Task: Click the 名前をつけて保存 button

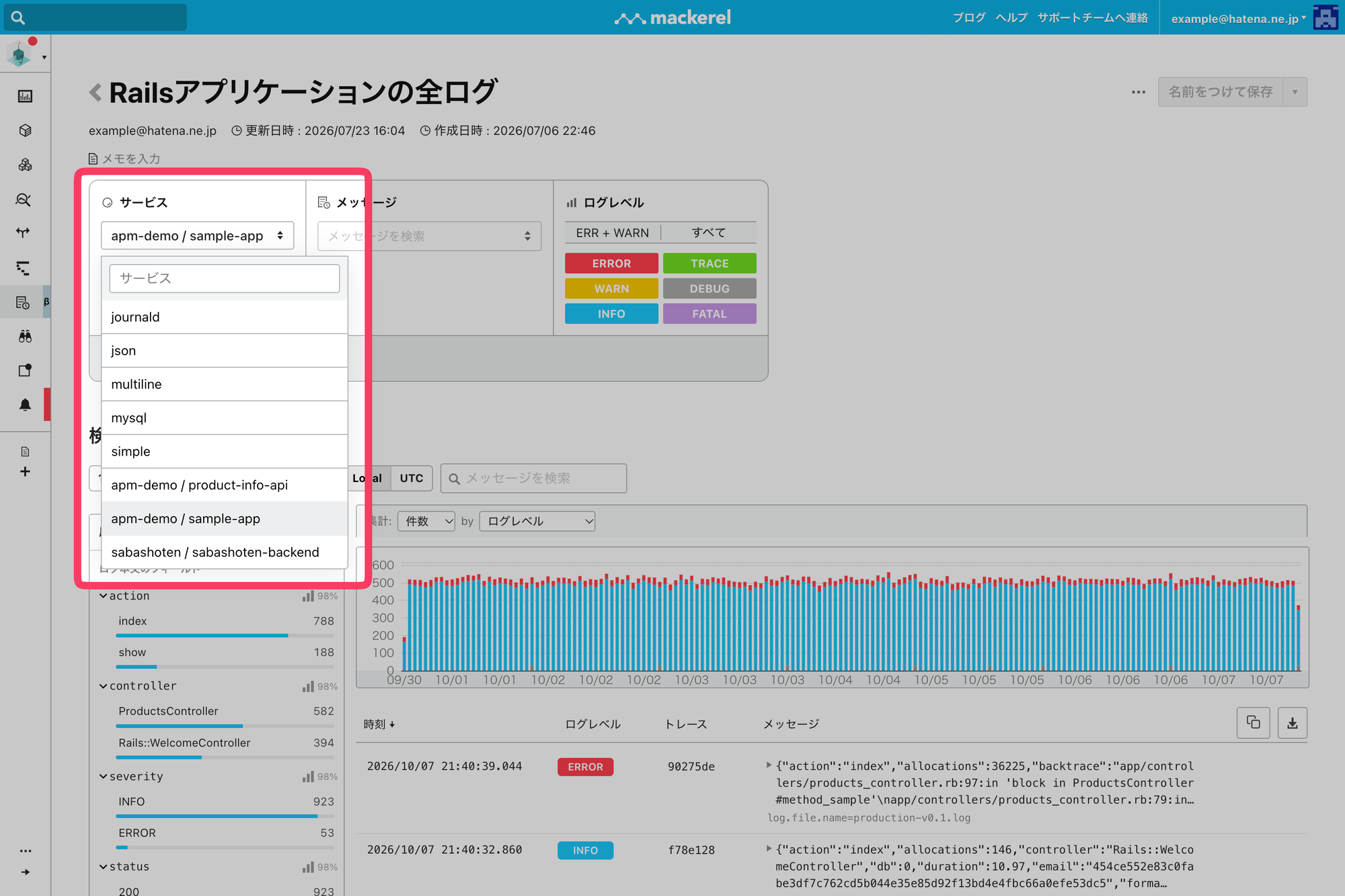Action: (1220, 92)
